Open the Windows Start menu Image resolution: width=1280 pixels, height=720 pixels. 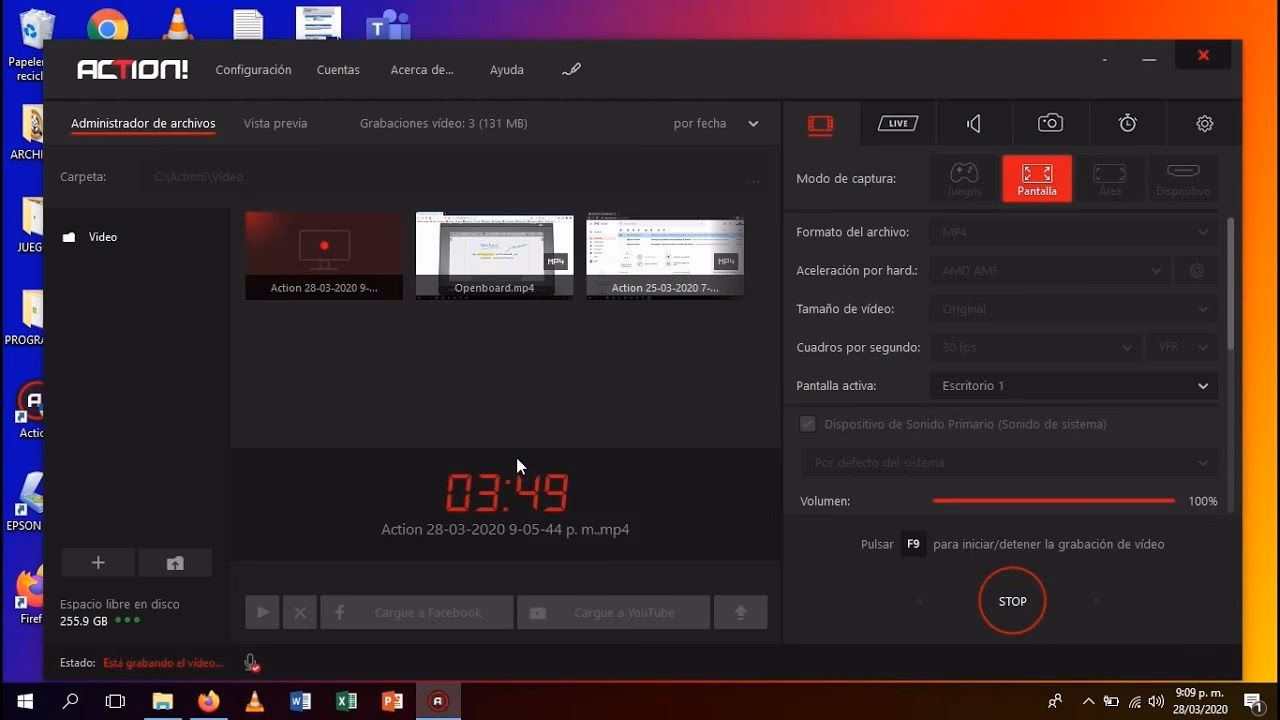[x=24, y=701]
